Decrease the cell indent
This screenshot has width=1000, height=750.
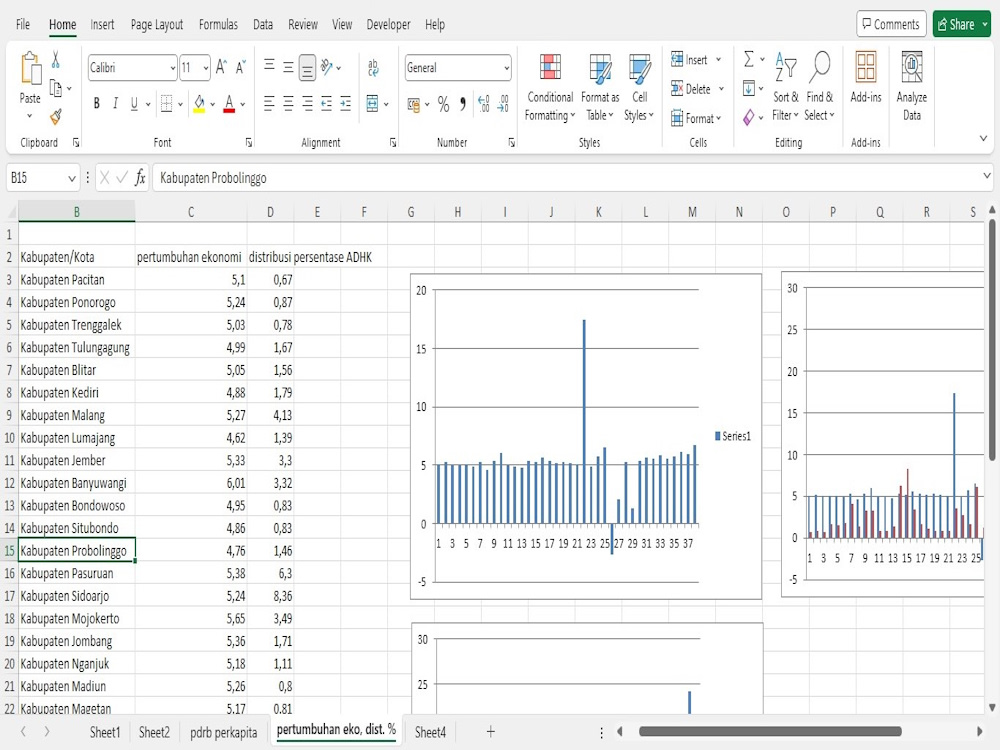[x=327, y=103]
